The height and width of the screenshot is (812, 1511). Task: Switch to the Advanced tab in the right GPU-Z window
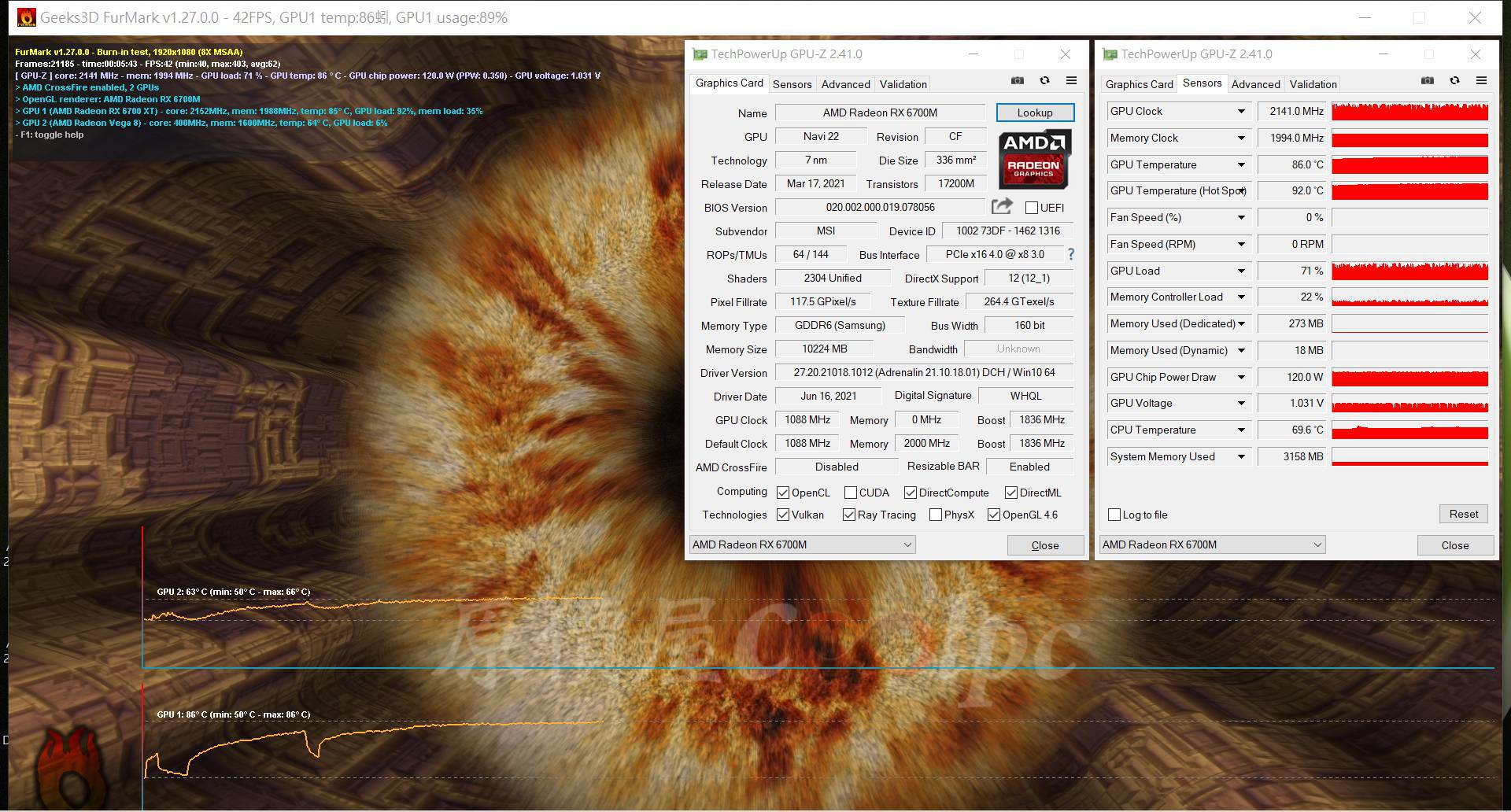pyautogui.click(x=1255, y=84)
